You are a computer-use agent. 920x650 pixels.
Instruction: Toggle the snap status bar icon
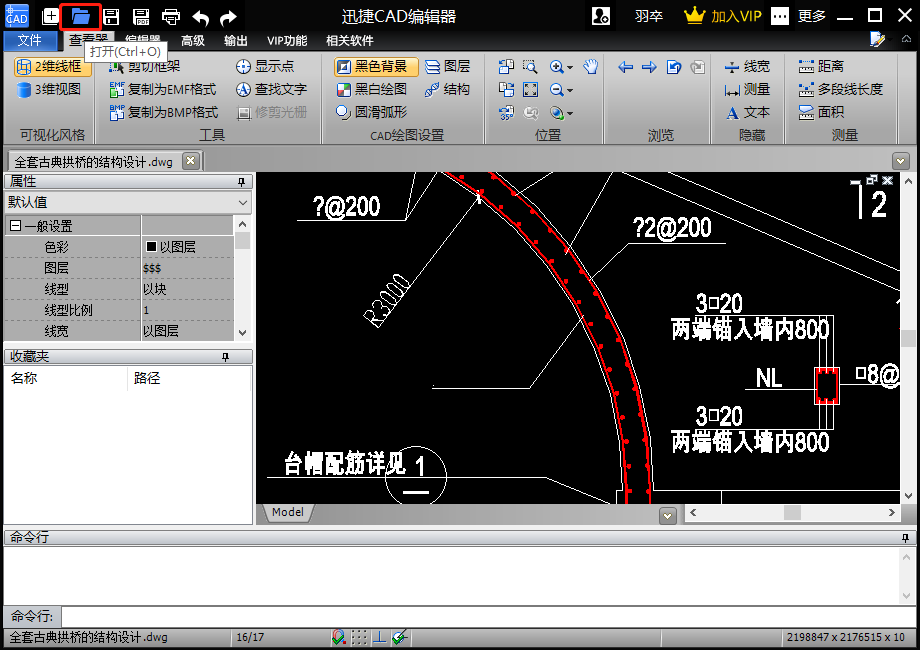click(339, 637)
